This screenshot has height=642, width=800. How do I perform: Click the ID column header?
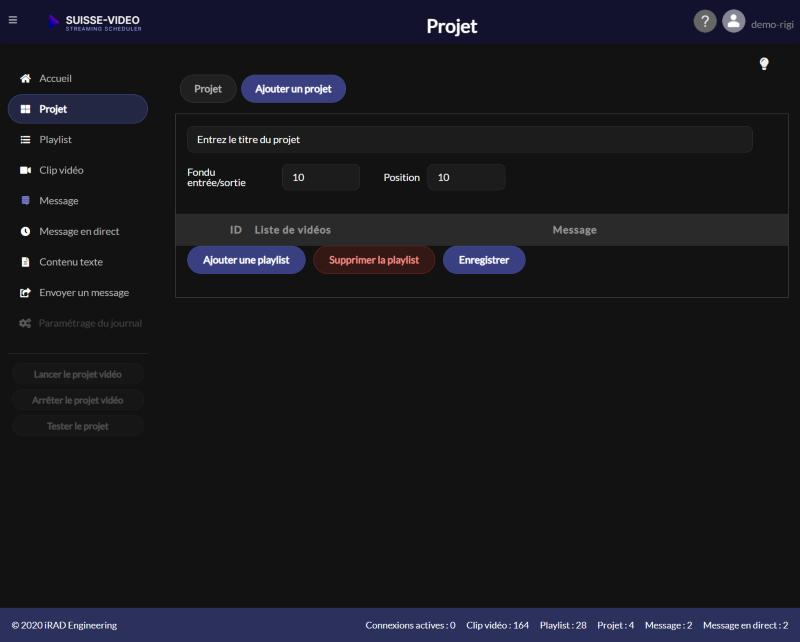click(x=236, y=230)
